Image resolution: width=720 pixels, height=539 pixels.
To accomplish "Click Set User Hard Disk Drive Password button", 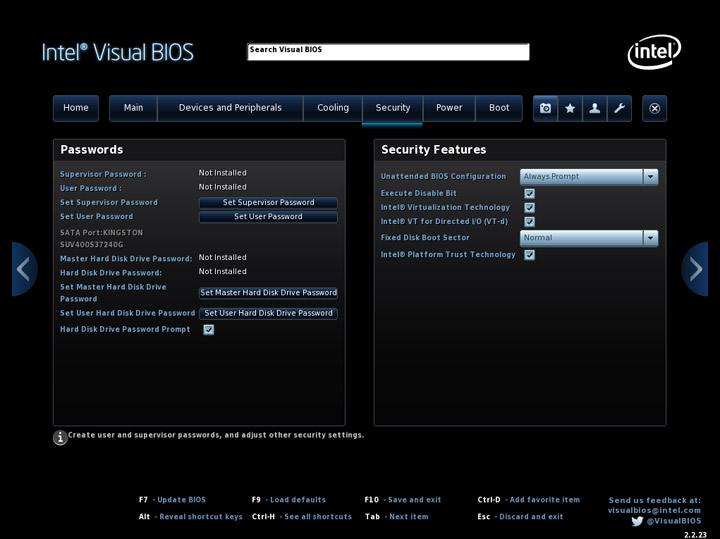I will pos(268,313).
